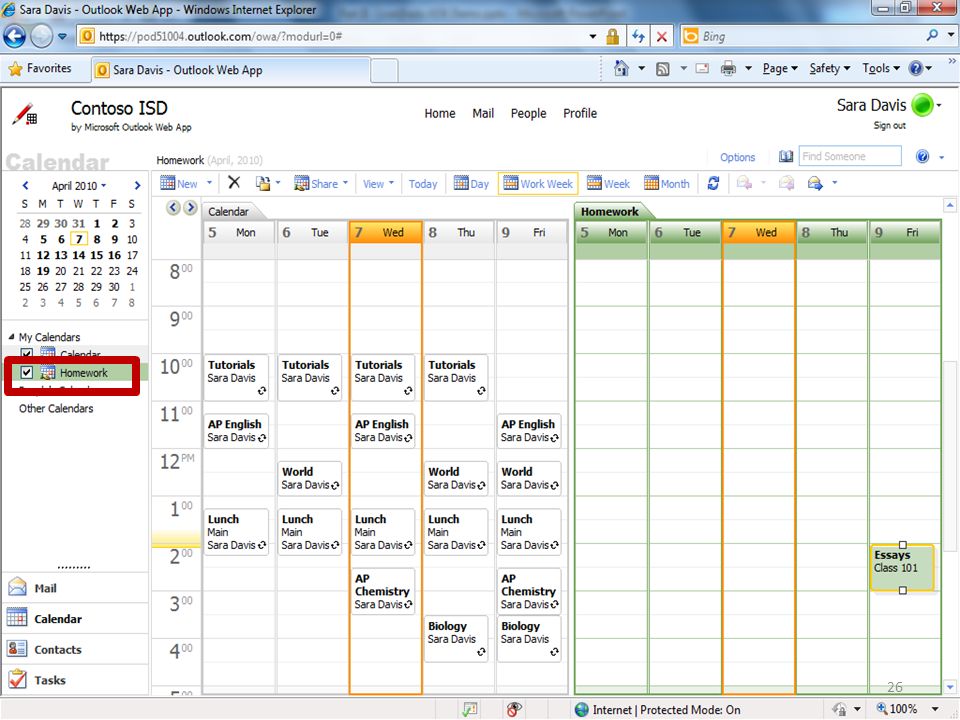Select Wednesday's AP Chemistry appointment

coord(383,591)
